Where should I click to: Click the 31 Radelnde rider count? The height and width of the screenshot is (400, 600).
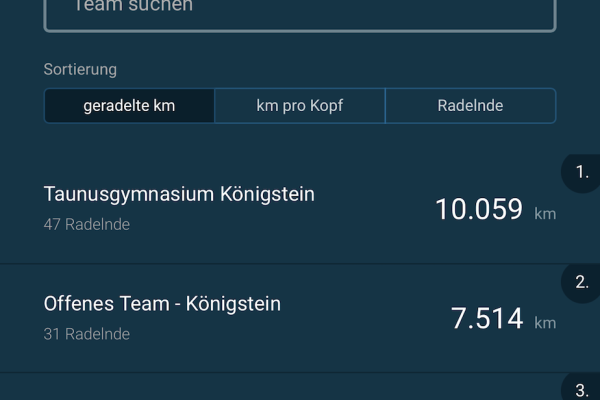tap(87, 334)
